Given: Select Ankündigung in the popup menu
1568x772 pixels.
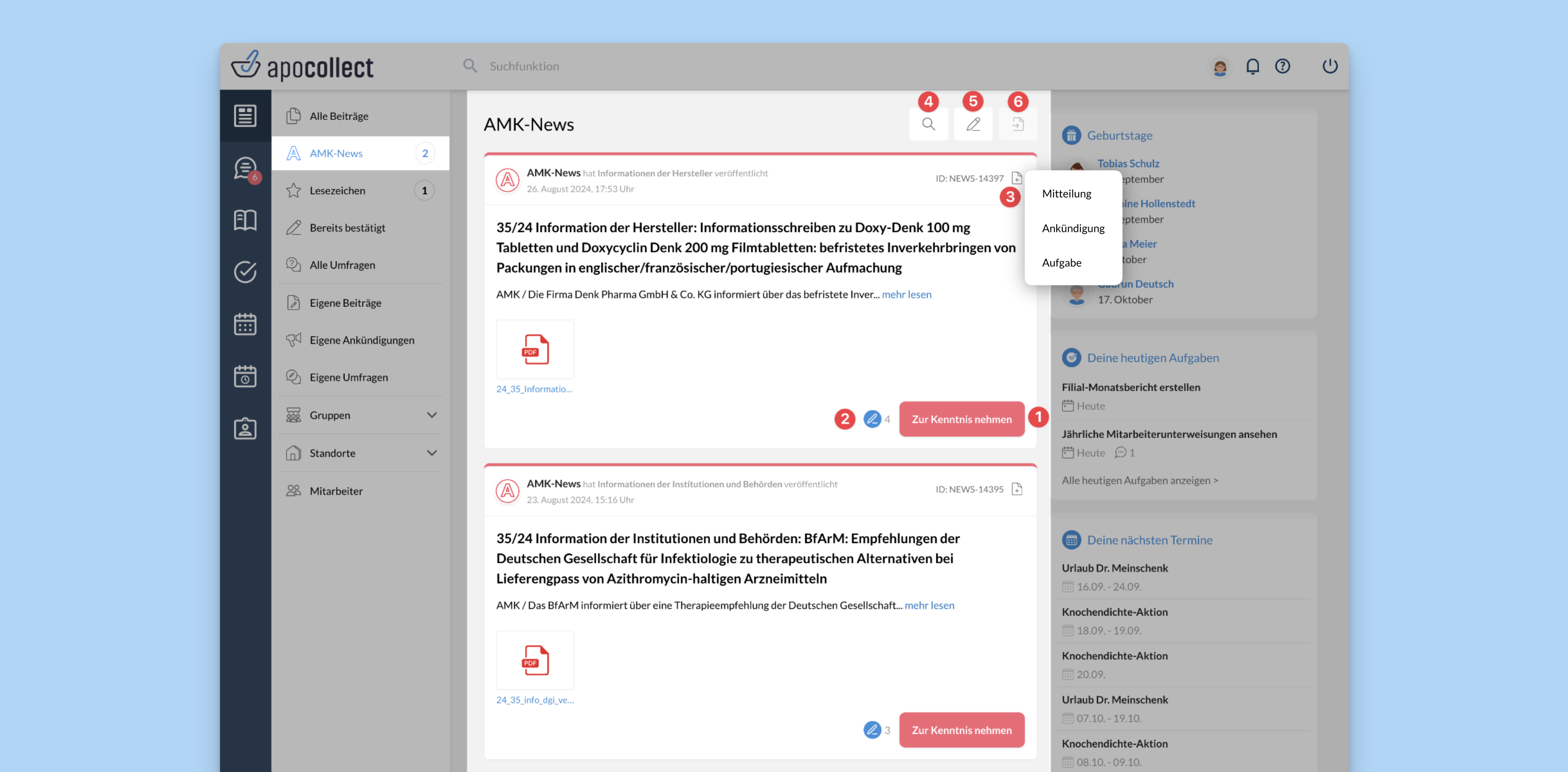Looking at the screenshot, I should [x=1073, y=228].
